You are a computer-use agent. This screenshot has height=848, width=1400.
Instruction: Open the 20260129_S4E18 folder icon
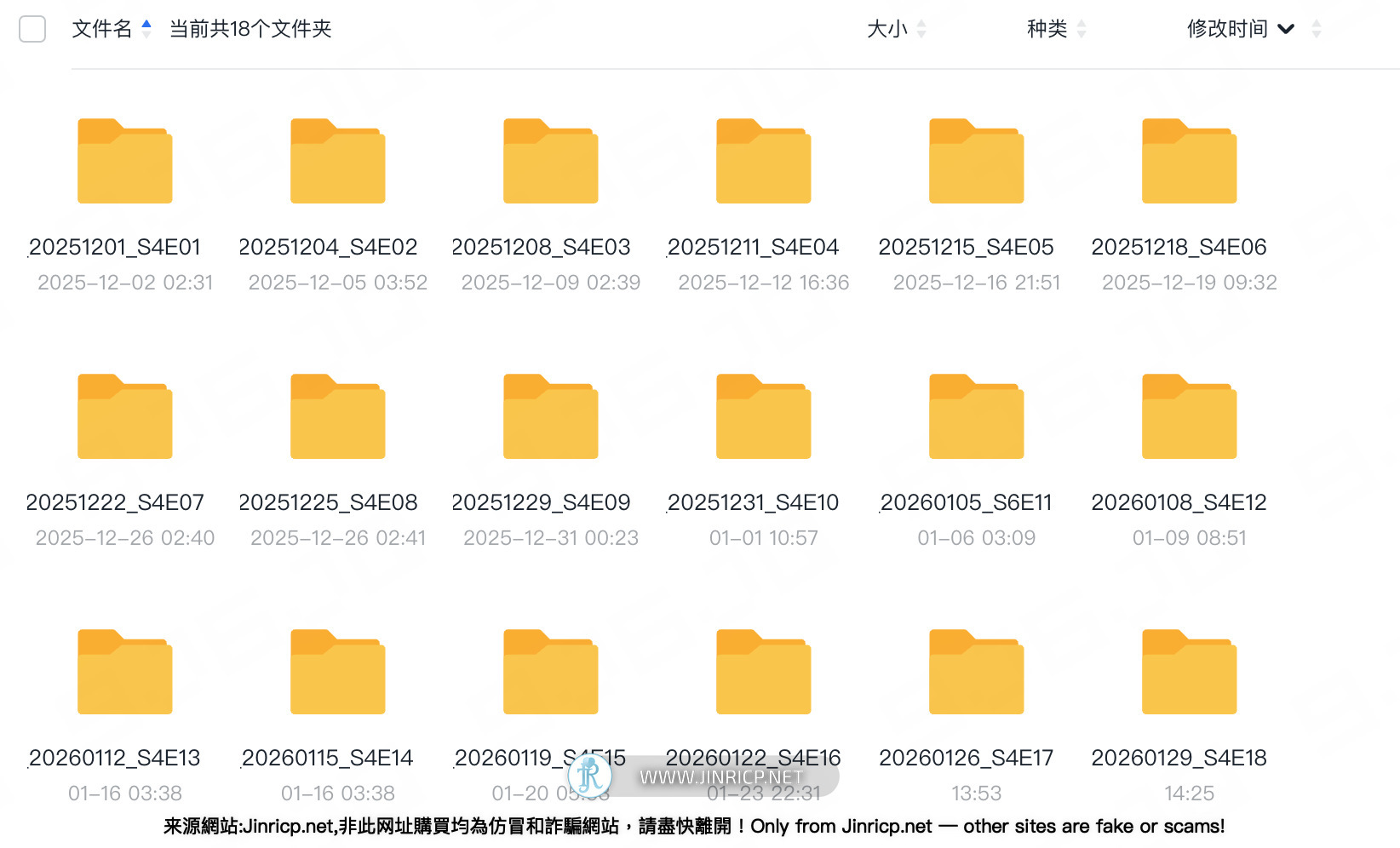tap(1189, 672)
